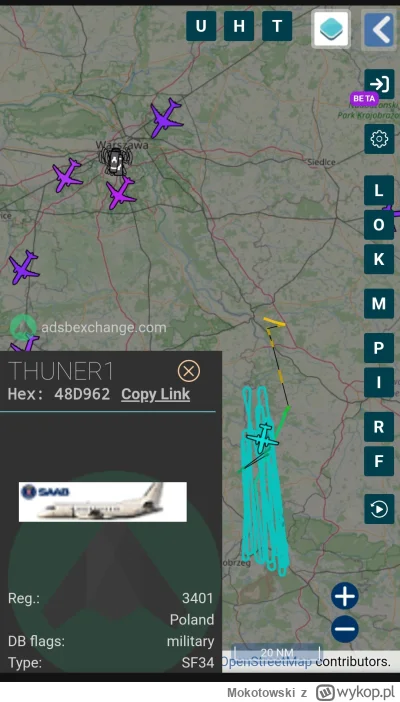Toggle the T filter button
This screenshot has width=400, height=702.
277,26
